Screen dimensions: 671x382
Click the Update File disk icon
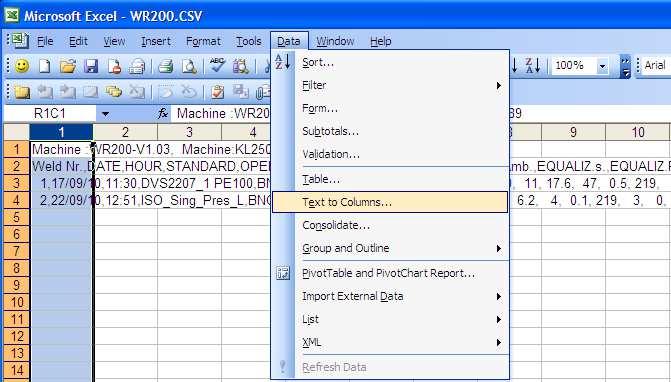click(x=240, y=92)
